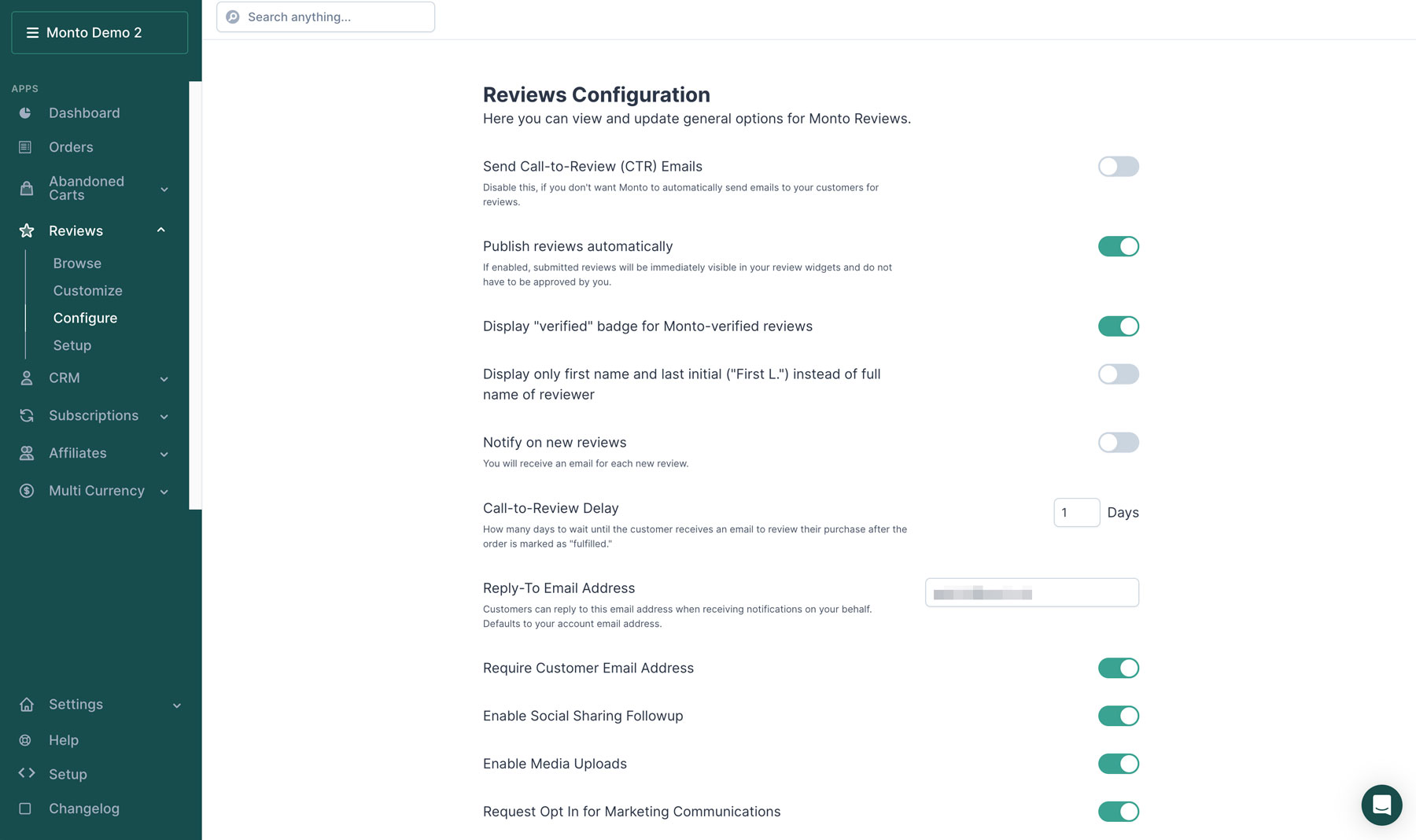The width and height of the screenshot is (1416, 840).
Task: Disable Publish reviews automatically toggle
Action: pos(1118,246)
